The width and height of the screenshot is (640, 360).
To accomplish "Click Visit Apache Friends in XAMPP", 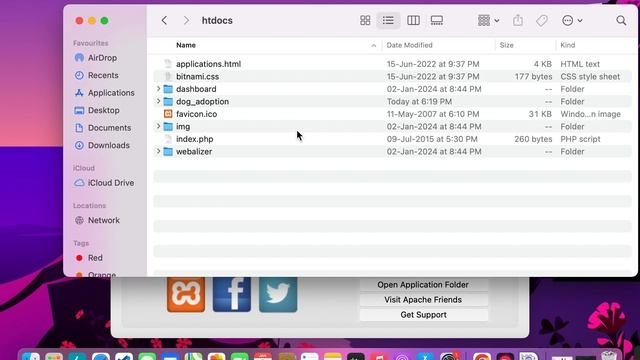I will point(423,300).
